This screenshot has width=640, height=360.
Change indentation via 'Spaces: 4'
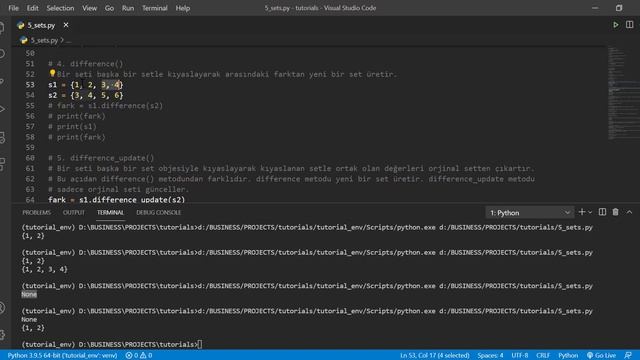point(490,356)
